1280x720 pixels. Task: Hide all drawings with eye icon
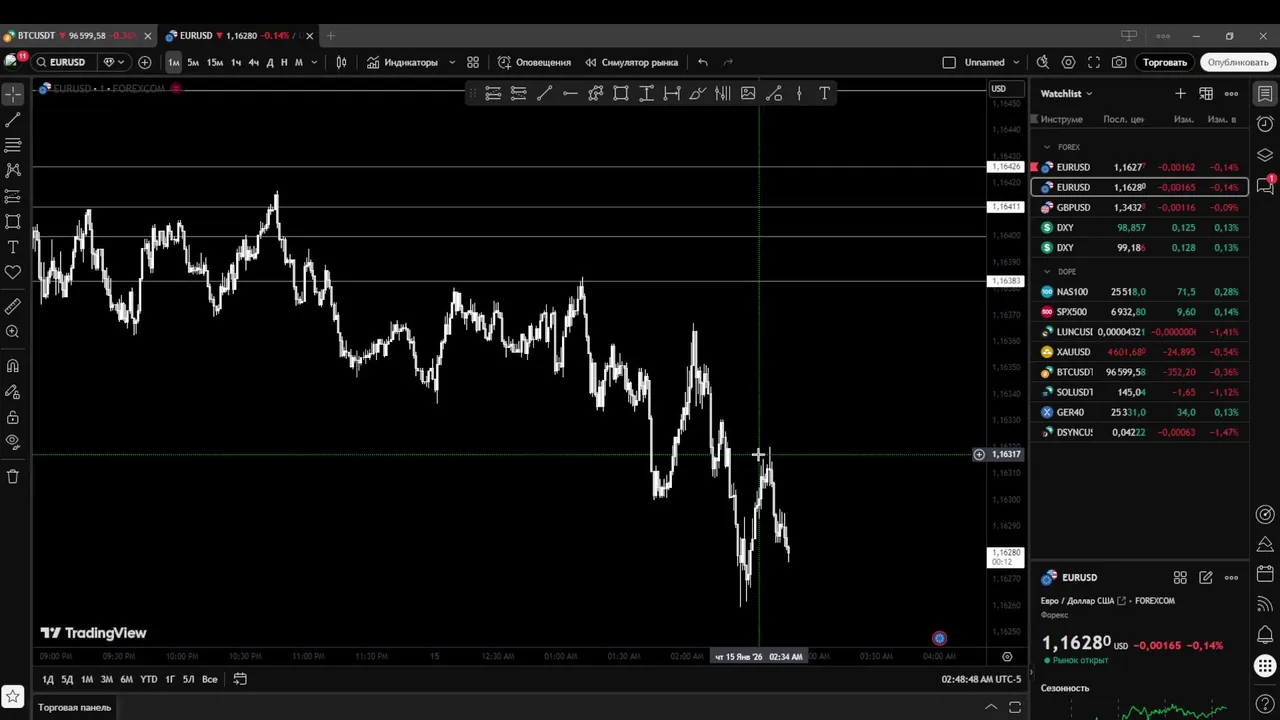tap(13, 442)
